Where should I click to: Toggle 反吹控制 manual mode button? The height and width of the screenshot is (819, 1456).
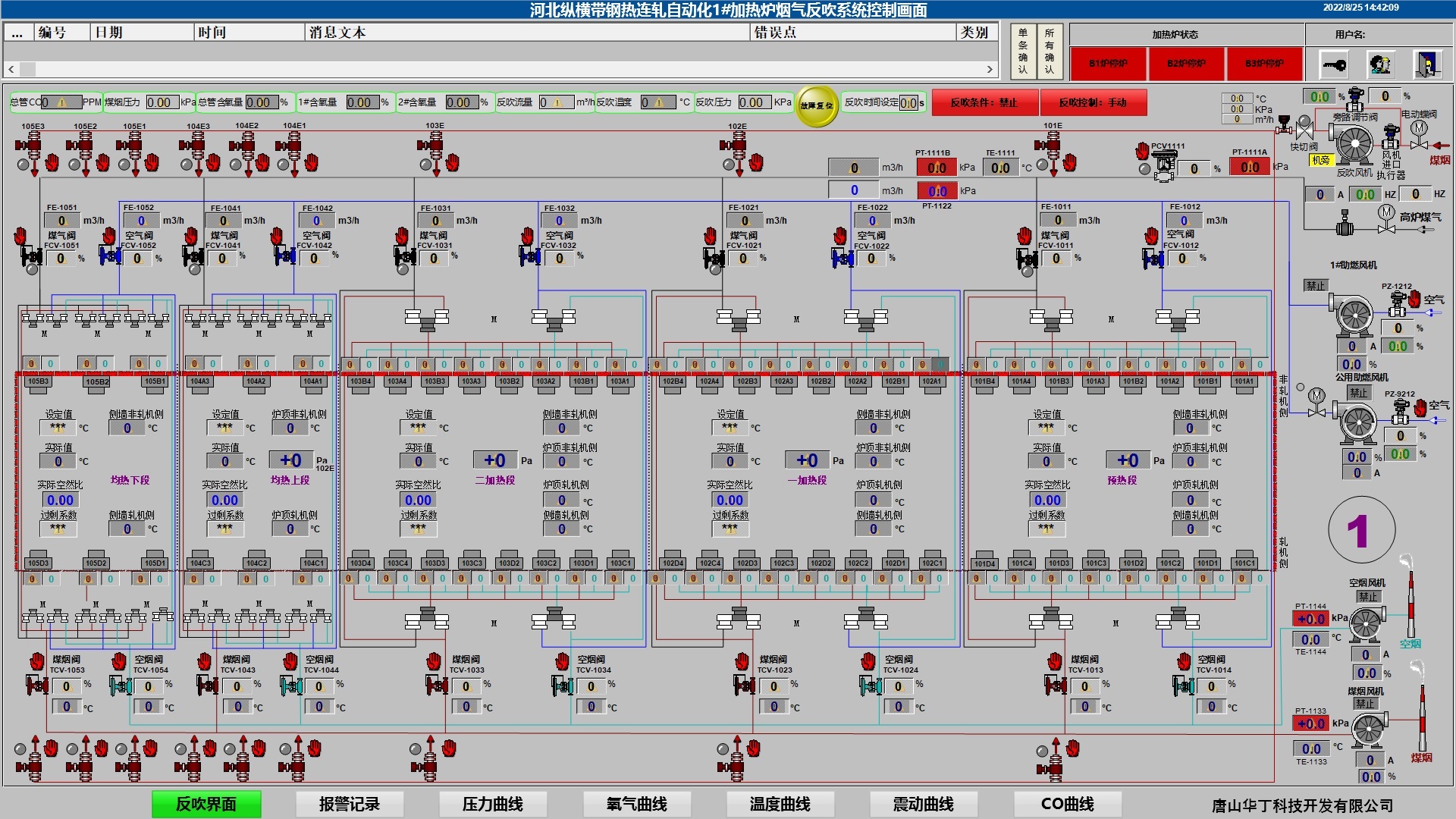(x=1092, y=102)
